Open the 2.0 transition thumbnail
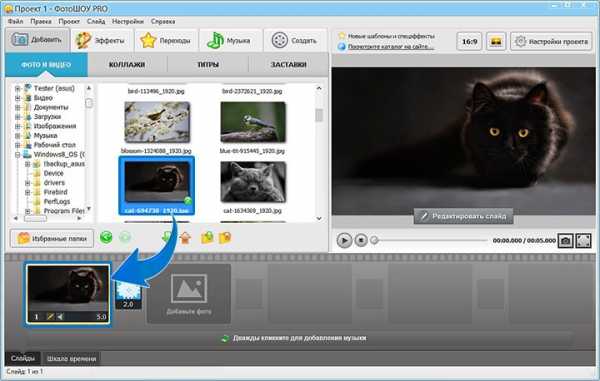Image resolution: width=600 pixels, height=381 pixels. 128,295
